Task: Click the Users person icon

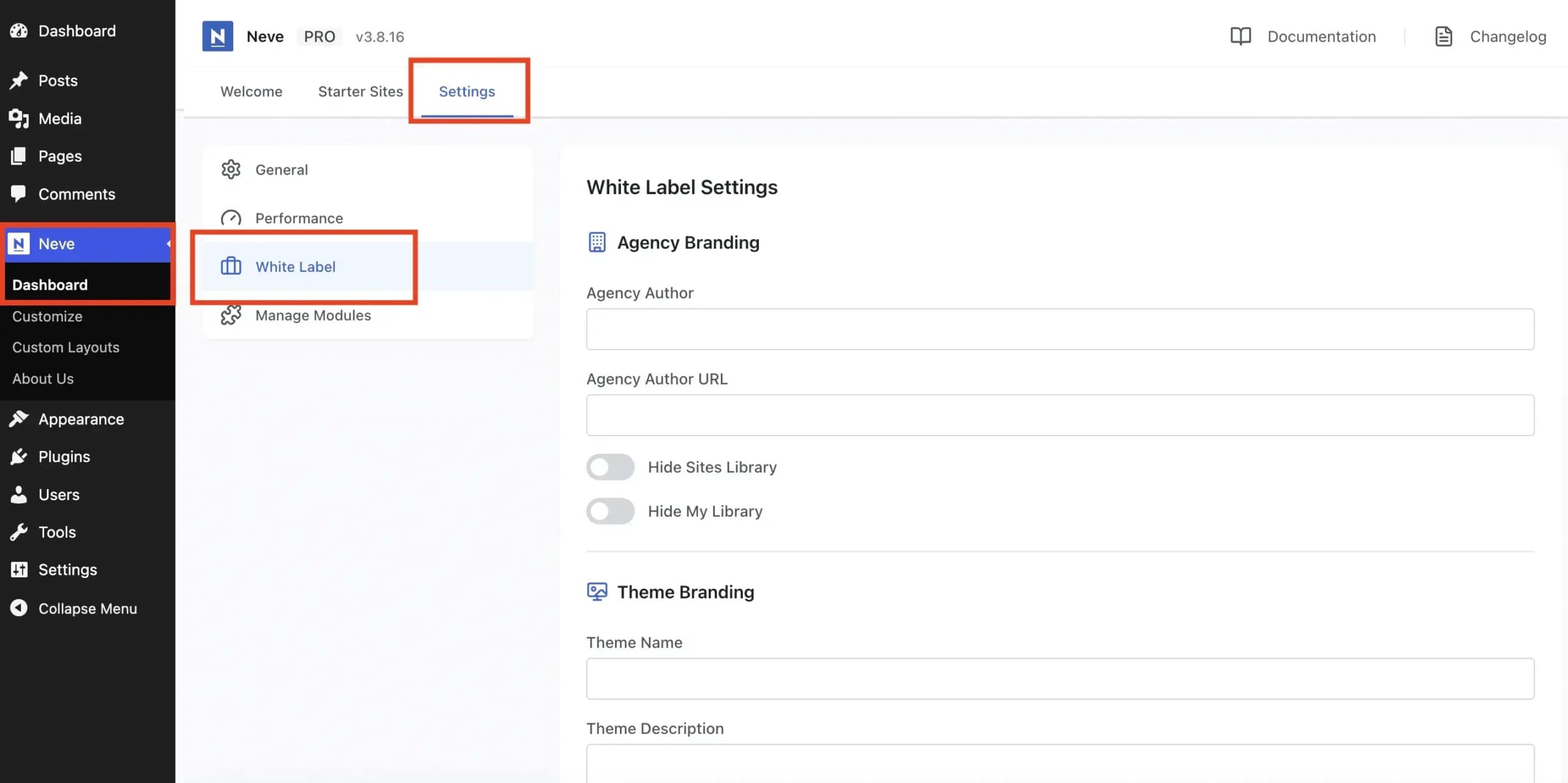Action: (19, 495)
